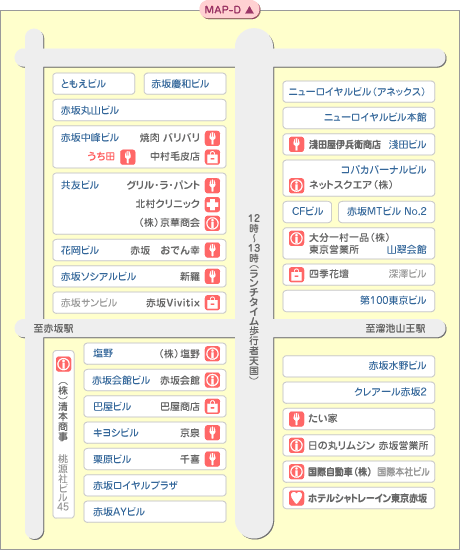This screenshot has width=460, height=558.
Task: Click the 栗原ビル label
Action: 112,459
